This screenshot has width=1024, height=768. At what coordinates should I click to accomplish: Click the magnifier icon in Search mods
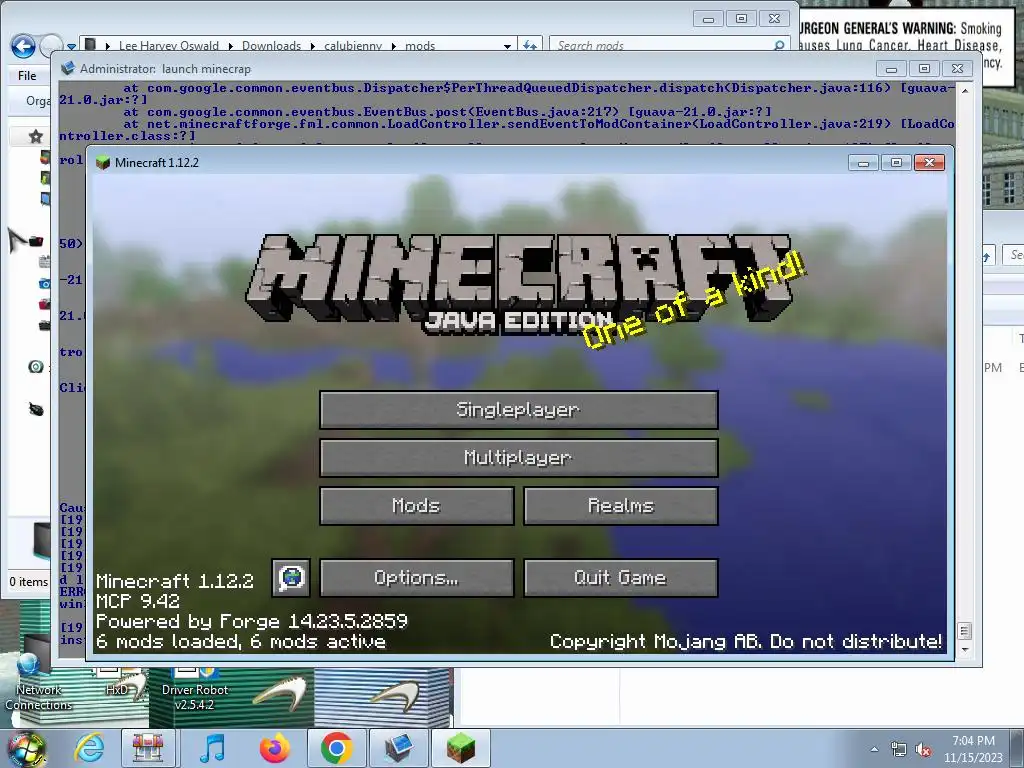779,45
